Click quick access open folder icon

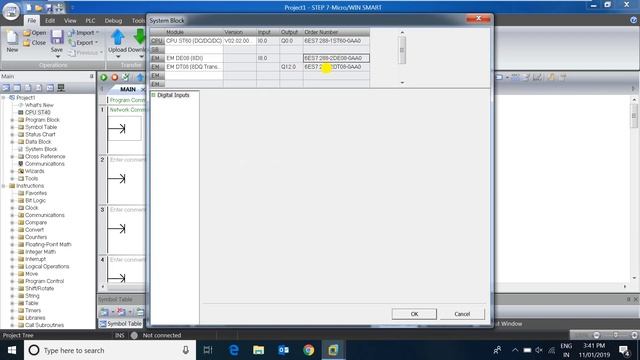[x=39, y=7]
